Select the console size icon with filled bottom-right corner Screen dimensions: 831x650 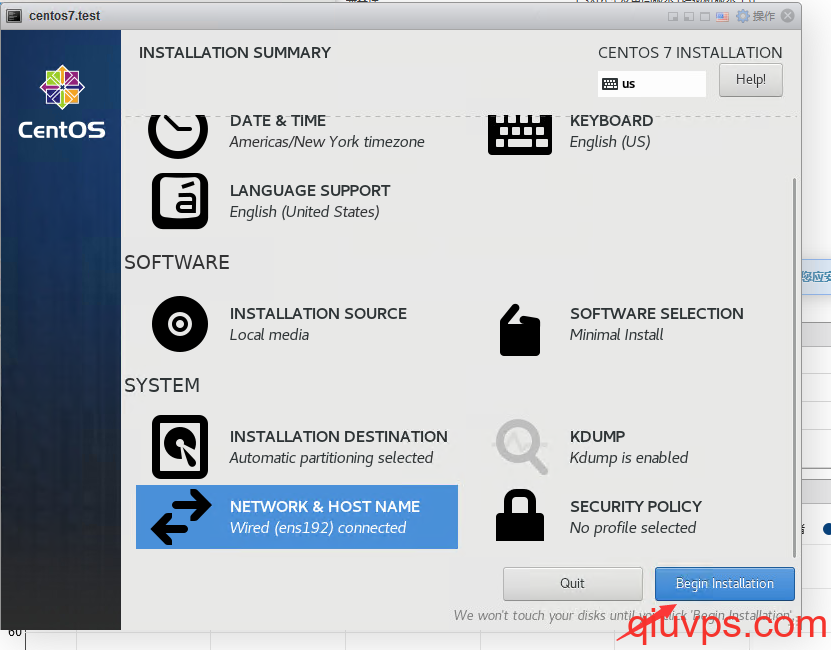pyautogui.click(x=673, y=16)
